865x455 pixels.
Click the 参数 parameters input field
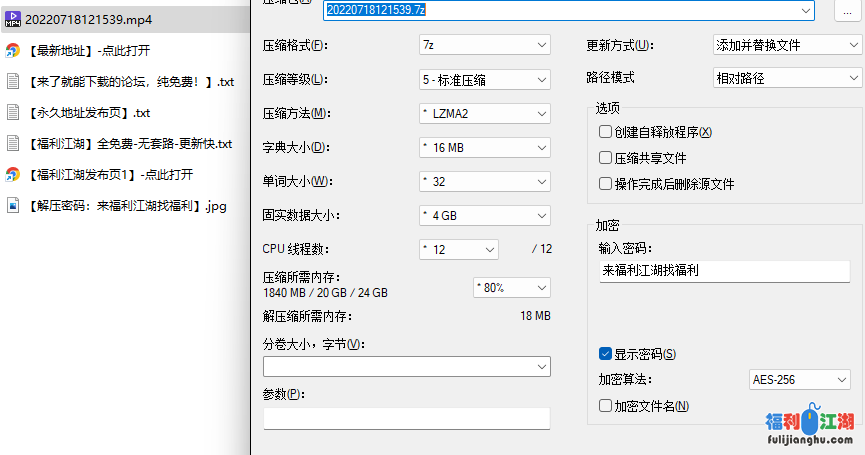(406, 418)
